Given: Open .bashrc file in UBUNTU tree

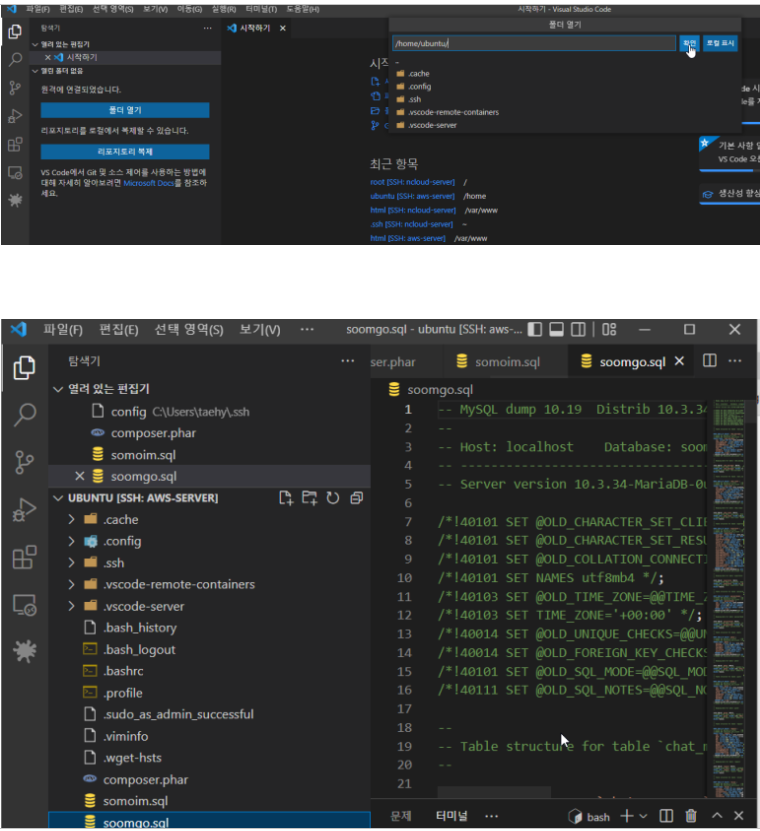Looking at the screenshot, I should tap(209, 671).
